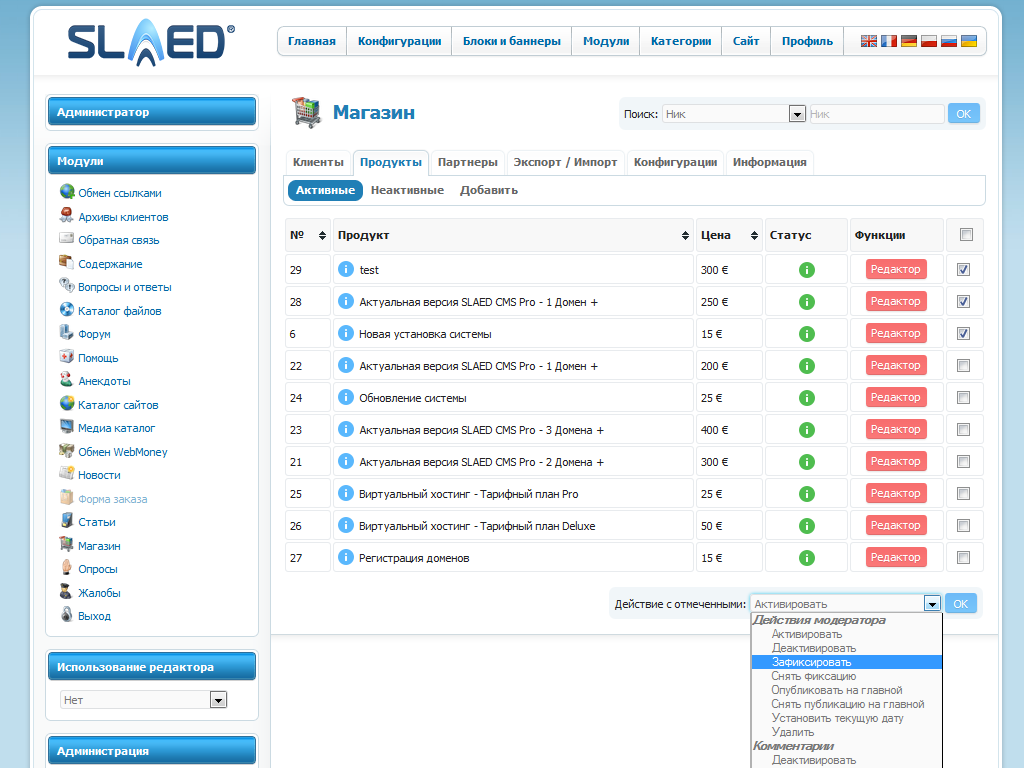Viewport: 1024px width, 768px height.
Task: Open the Polls link in the sidebar
Action: click(x=98, y=569)
